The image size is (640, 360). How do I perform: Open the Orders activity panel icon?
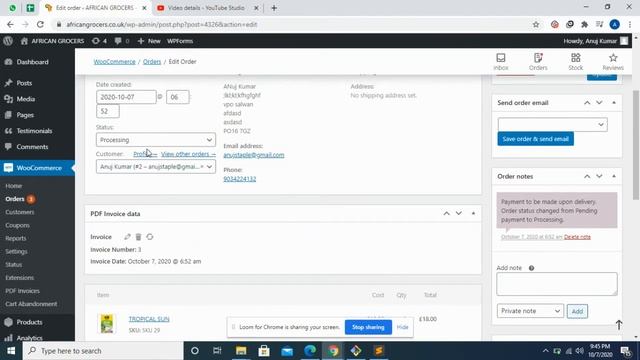[538, 62]
